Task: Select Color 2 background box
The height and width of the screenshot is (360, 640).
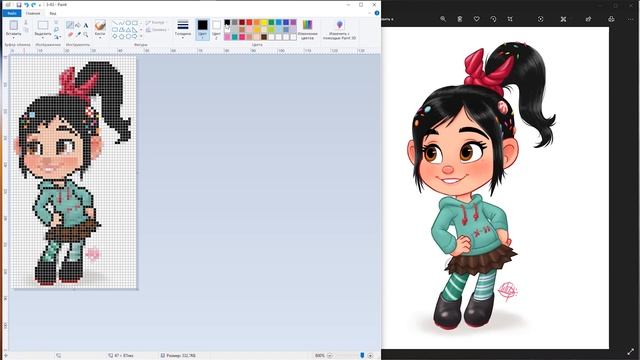Action: 216,29
